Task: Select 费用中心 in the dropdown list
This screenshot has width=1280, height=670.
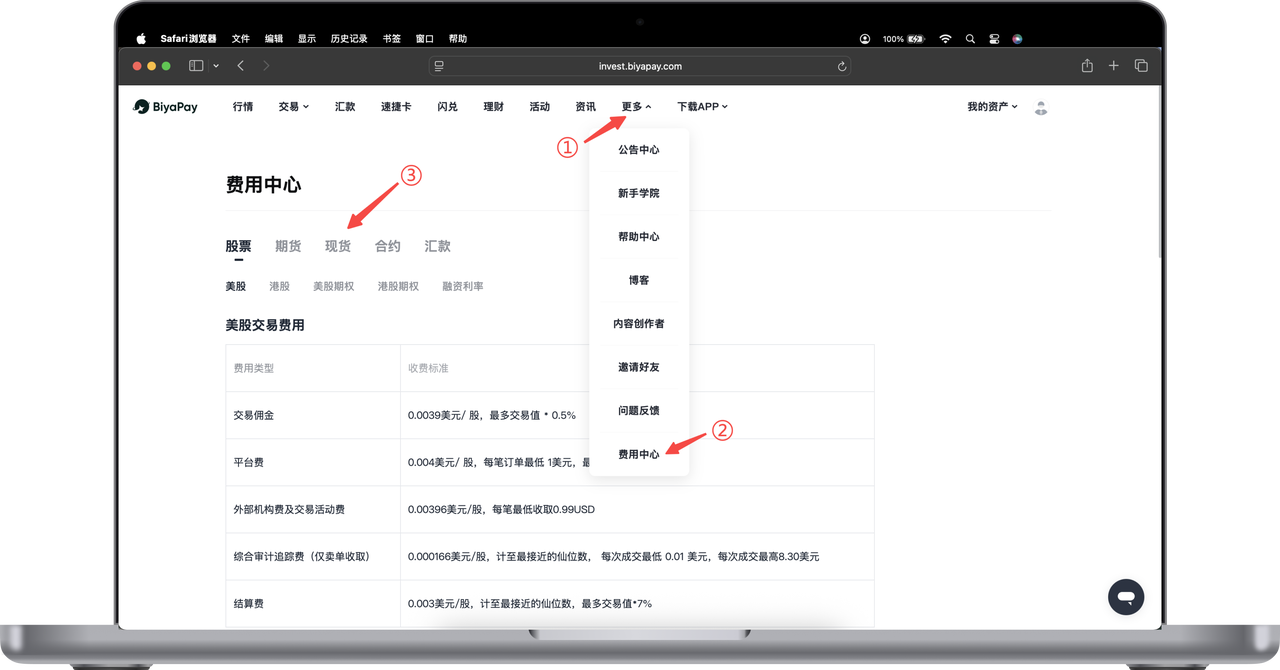Action: 638,454
